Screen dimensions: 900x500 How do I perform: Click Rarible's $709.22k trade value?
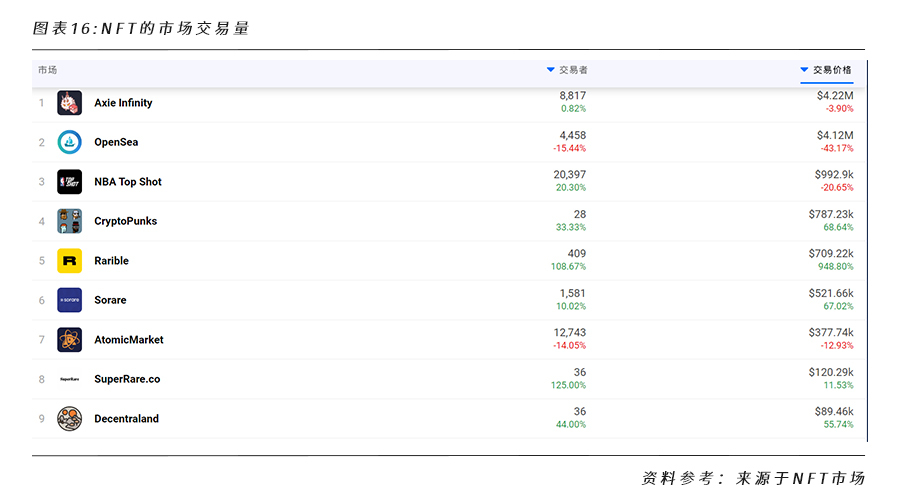(x=831, y=254)
